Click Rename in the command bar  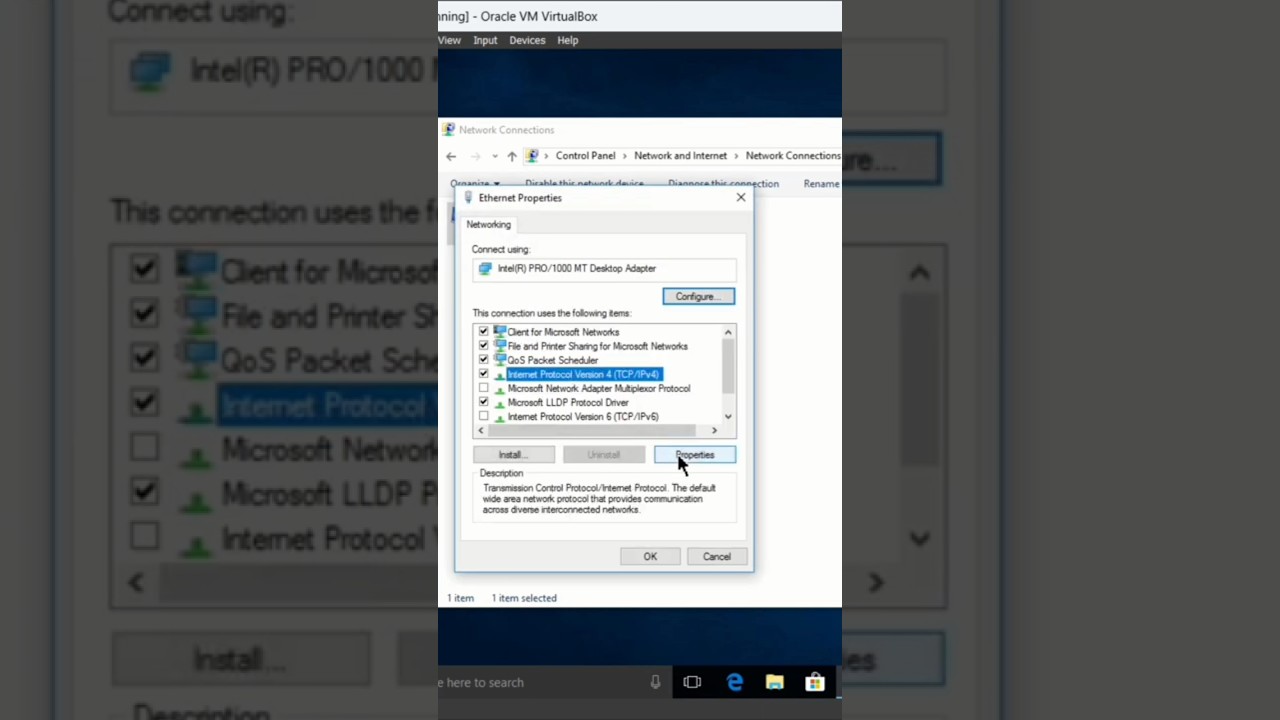(821, 184)
